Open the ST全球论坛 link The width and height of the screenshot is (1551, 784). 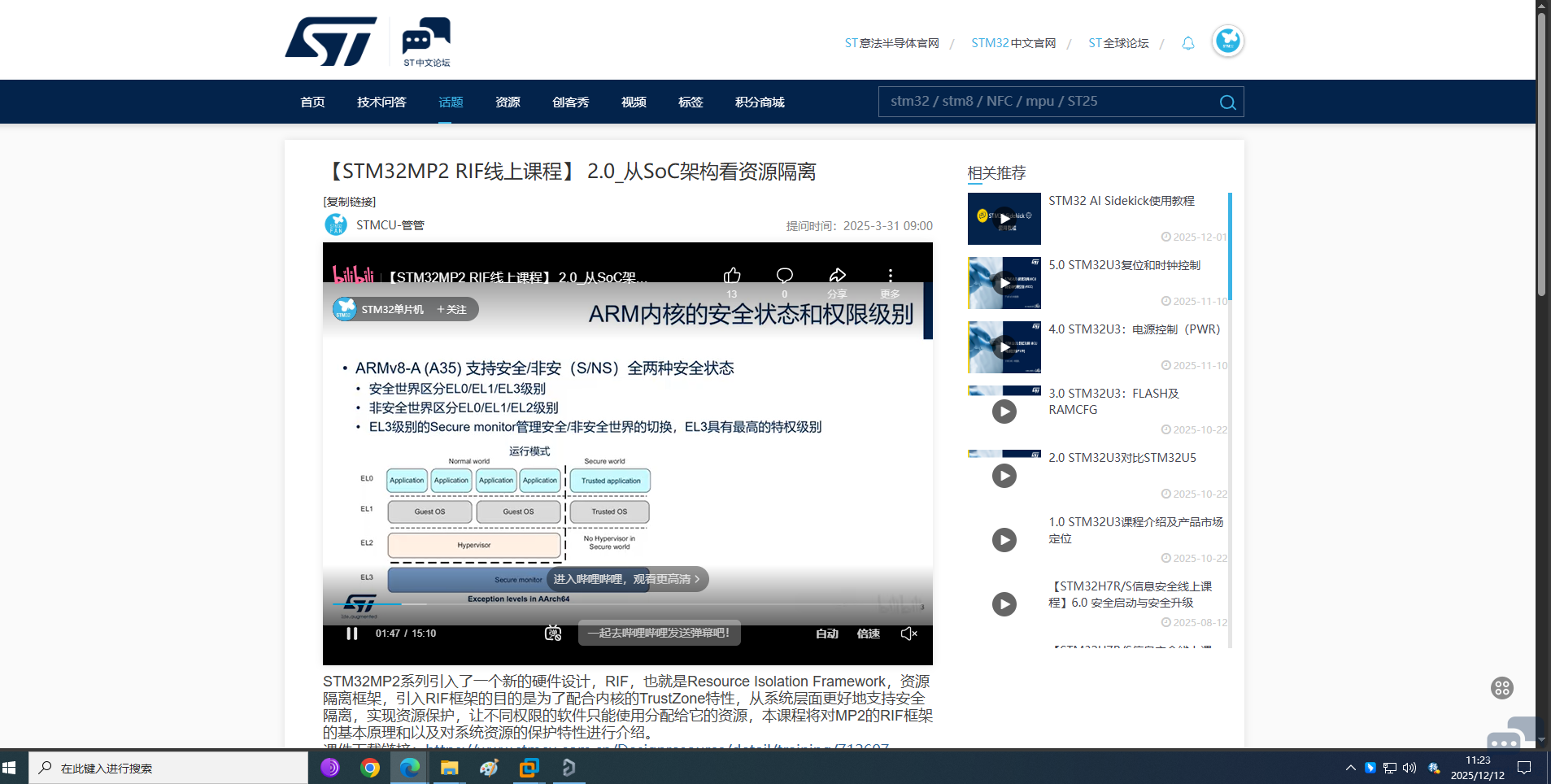[x=1118, y=43]
